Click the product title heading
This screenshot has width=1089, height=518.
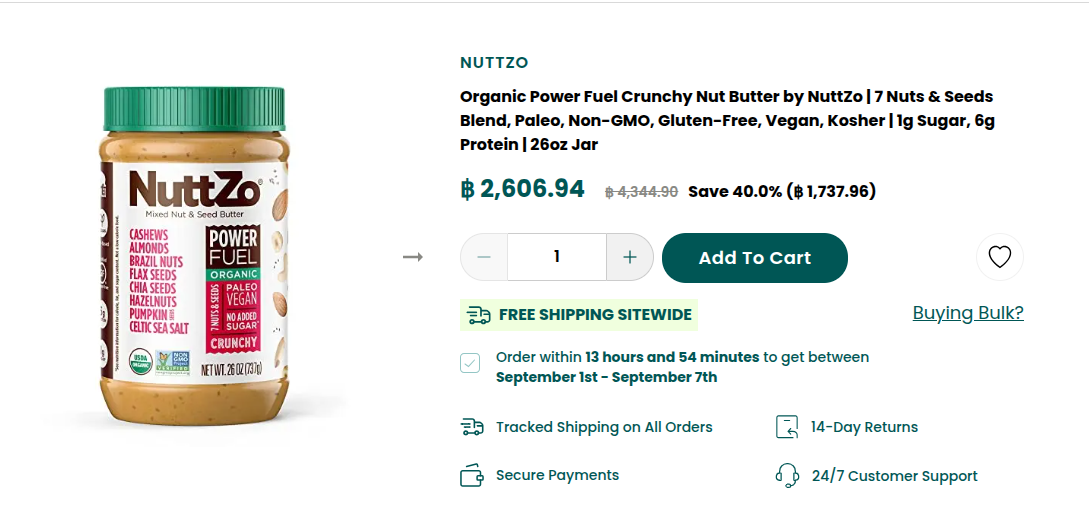726,120
